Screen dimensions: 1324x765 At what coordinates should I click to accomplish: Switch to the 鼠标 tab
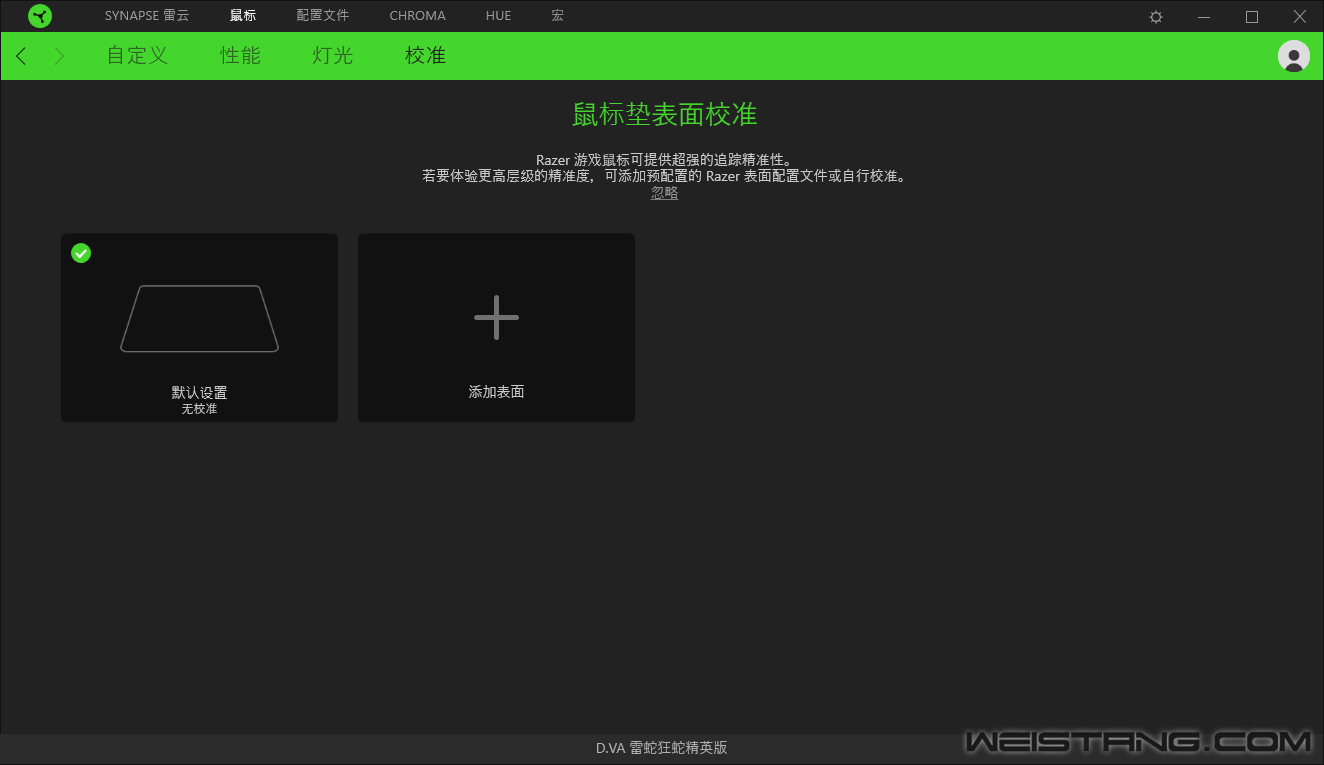point(242,16)
